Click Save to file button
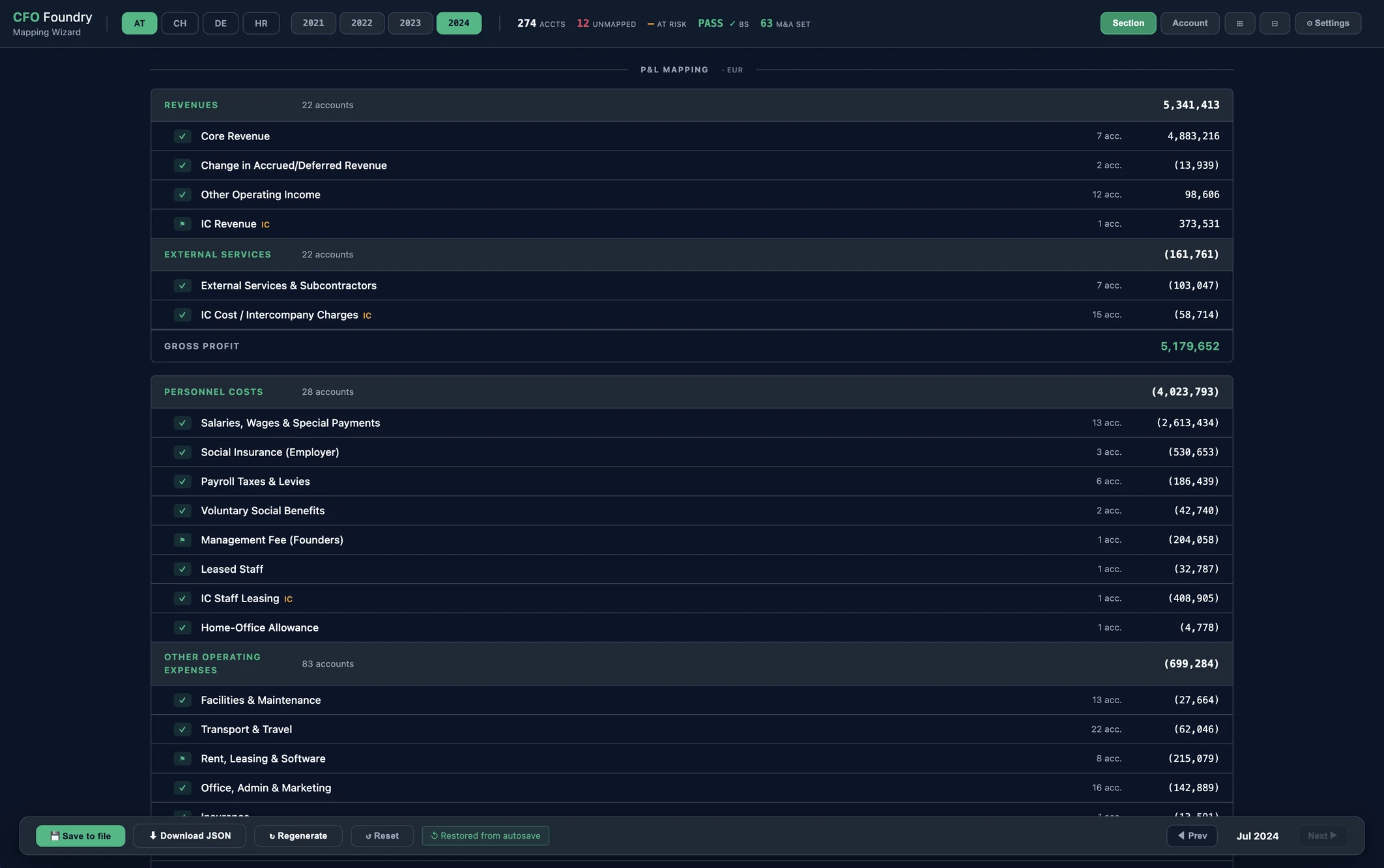This screenshot has width=1384, height=868. 80,836
